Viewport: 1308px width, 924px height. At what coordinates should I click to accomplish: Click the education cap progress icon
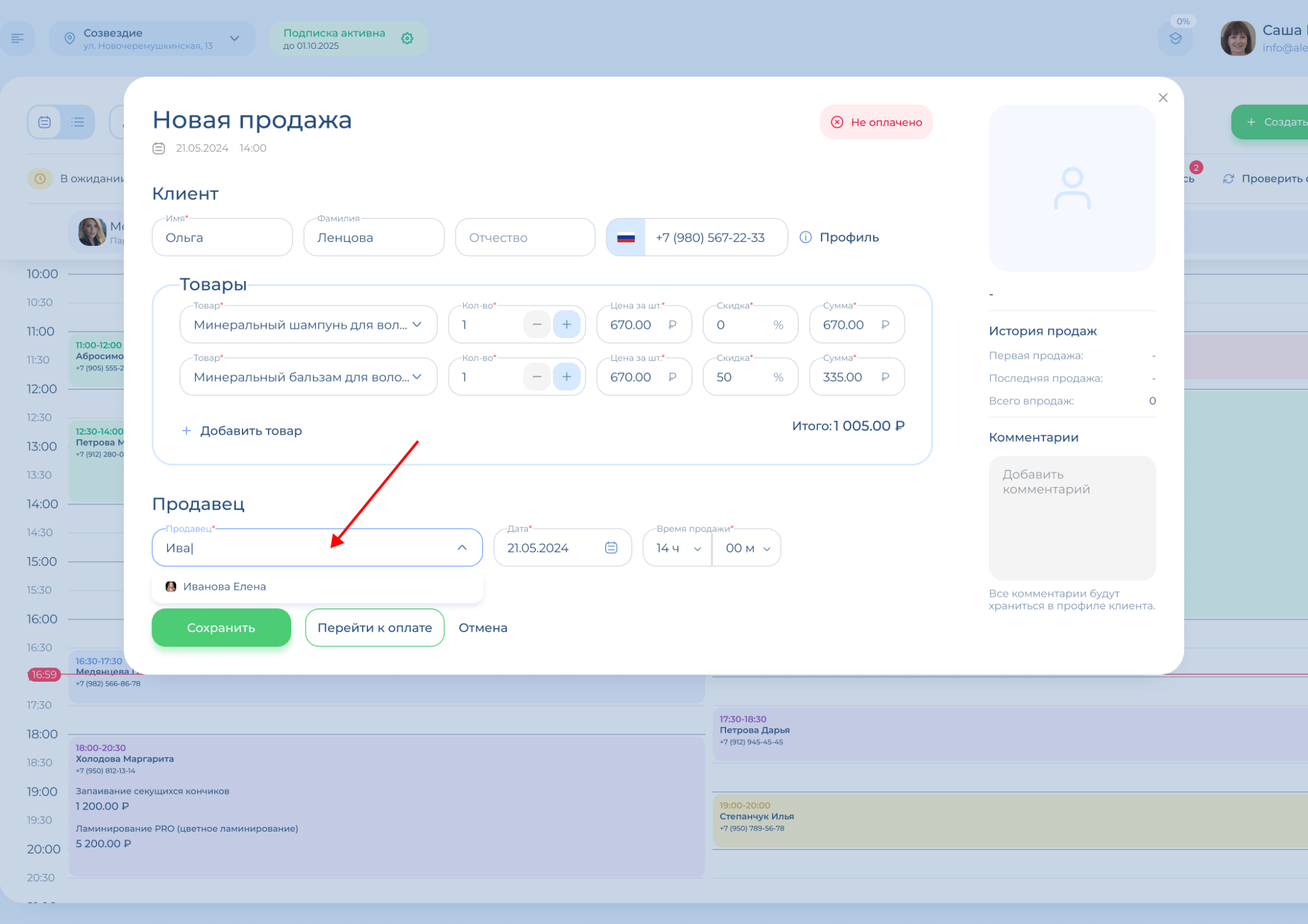pos(1175,39)
